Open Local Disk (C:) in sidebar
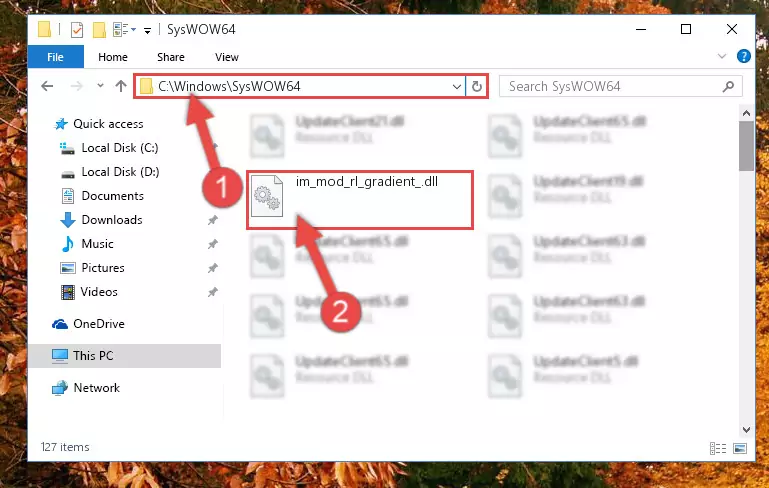Viewport: 769px width, 488px height. (120, 148)
